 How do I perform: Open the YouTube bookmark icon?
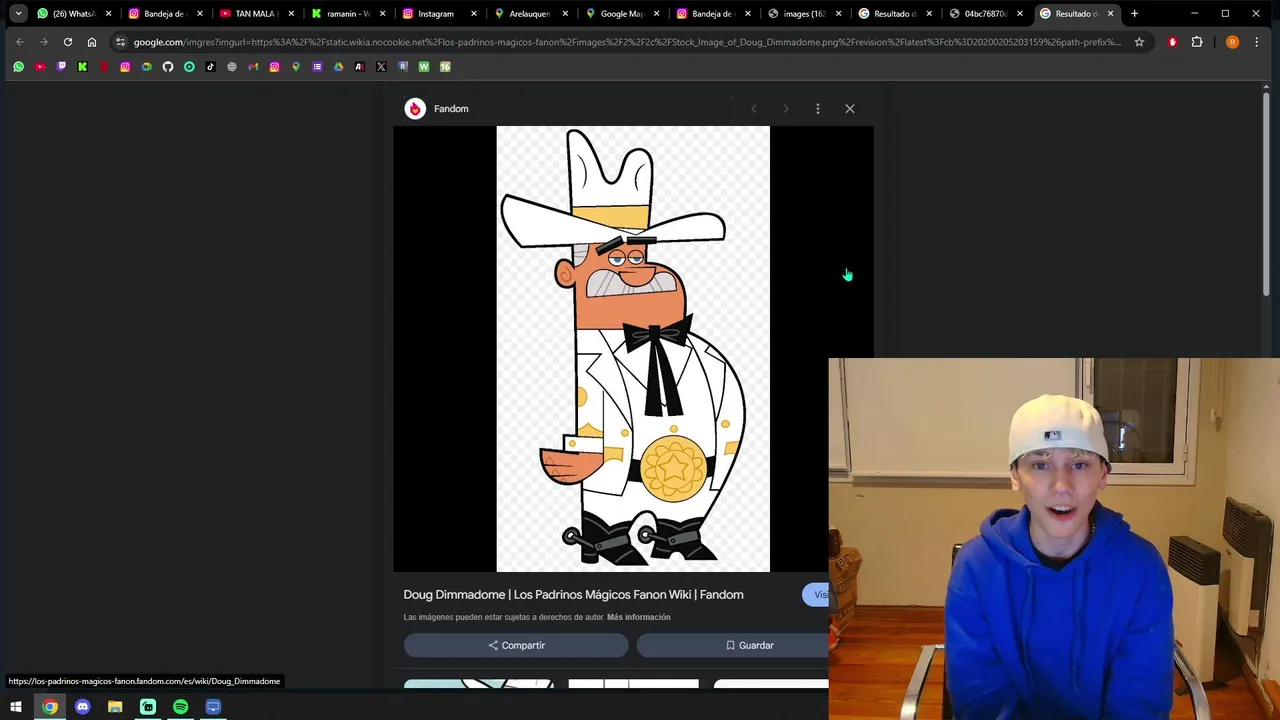pyautogui.click(x=40, y=66)
